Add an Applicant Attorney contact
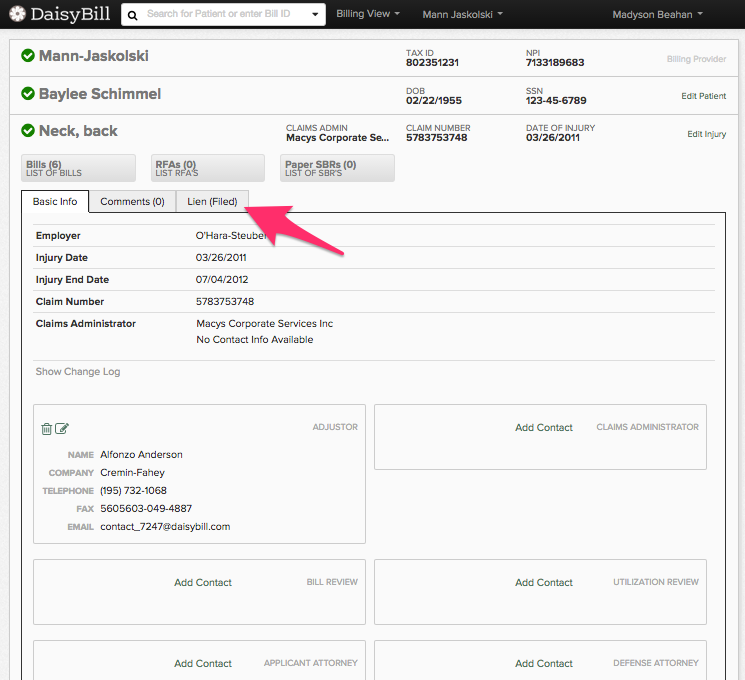 click(203, 663)
